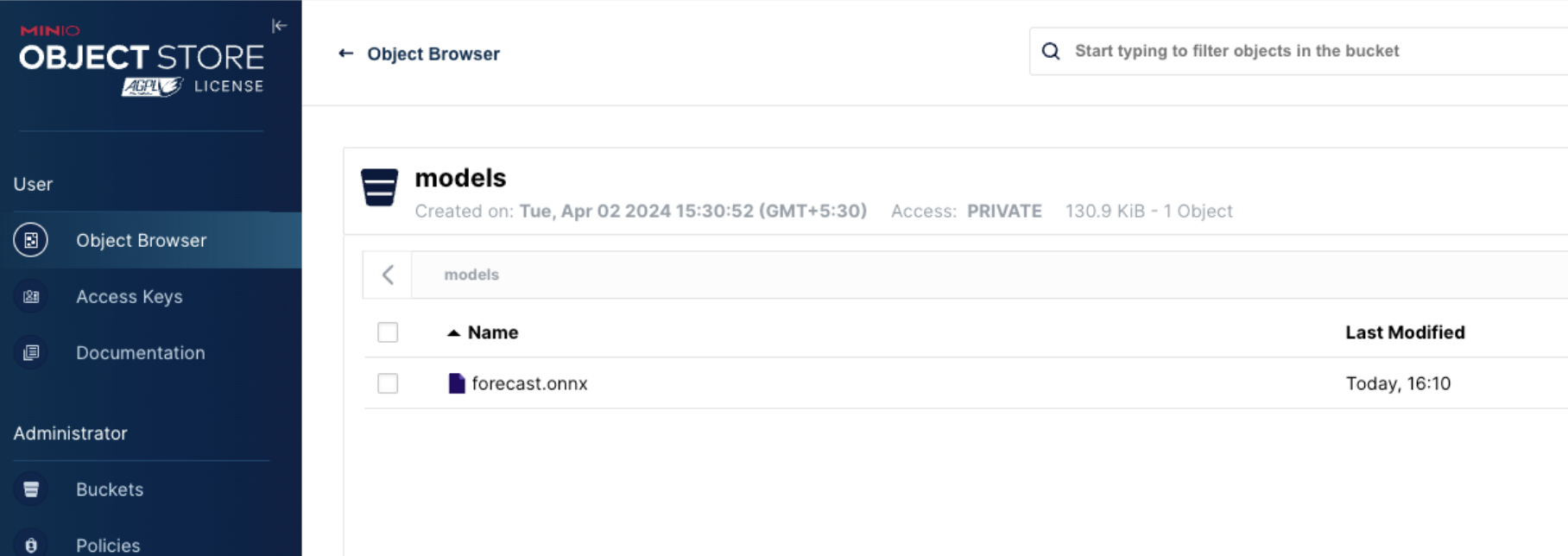The width and height of the screenshot is (1568, 556).
Task: Sort by the Last Modified column
Action: (1405, 332)
